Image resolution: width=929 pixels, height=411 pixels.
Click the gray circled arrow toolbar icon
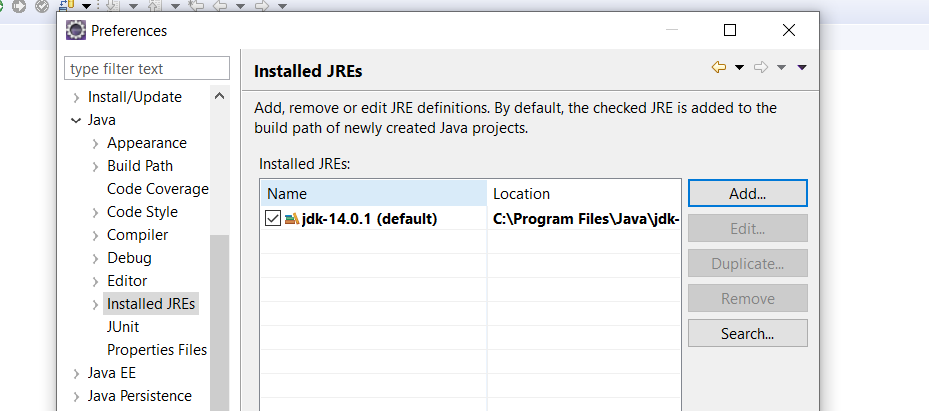(19, 6)
